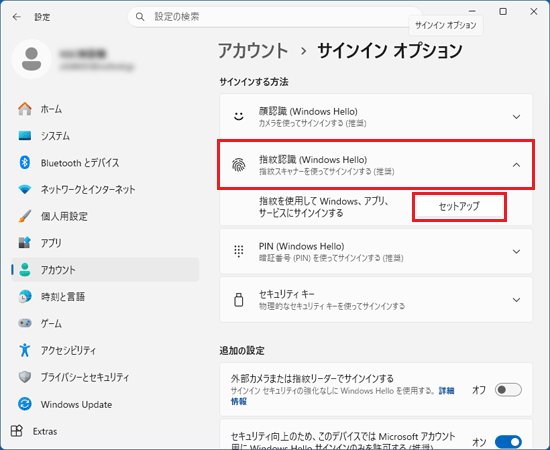The height and width of the screenshot is (450, 550).
Task: Click the 追加の設定 heading
Action: (242, 350)
